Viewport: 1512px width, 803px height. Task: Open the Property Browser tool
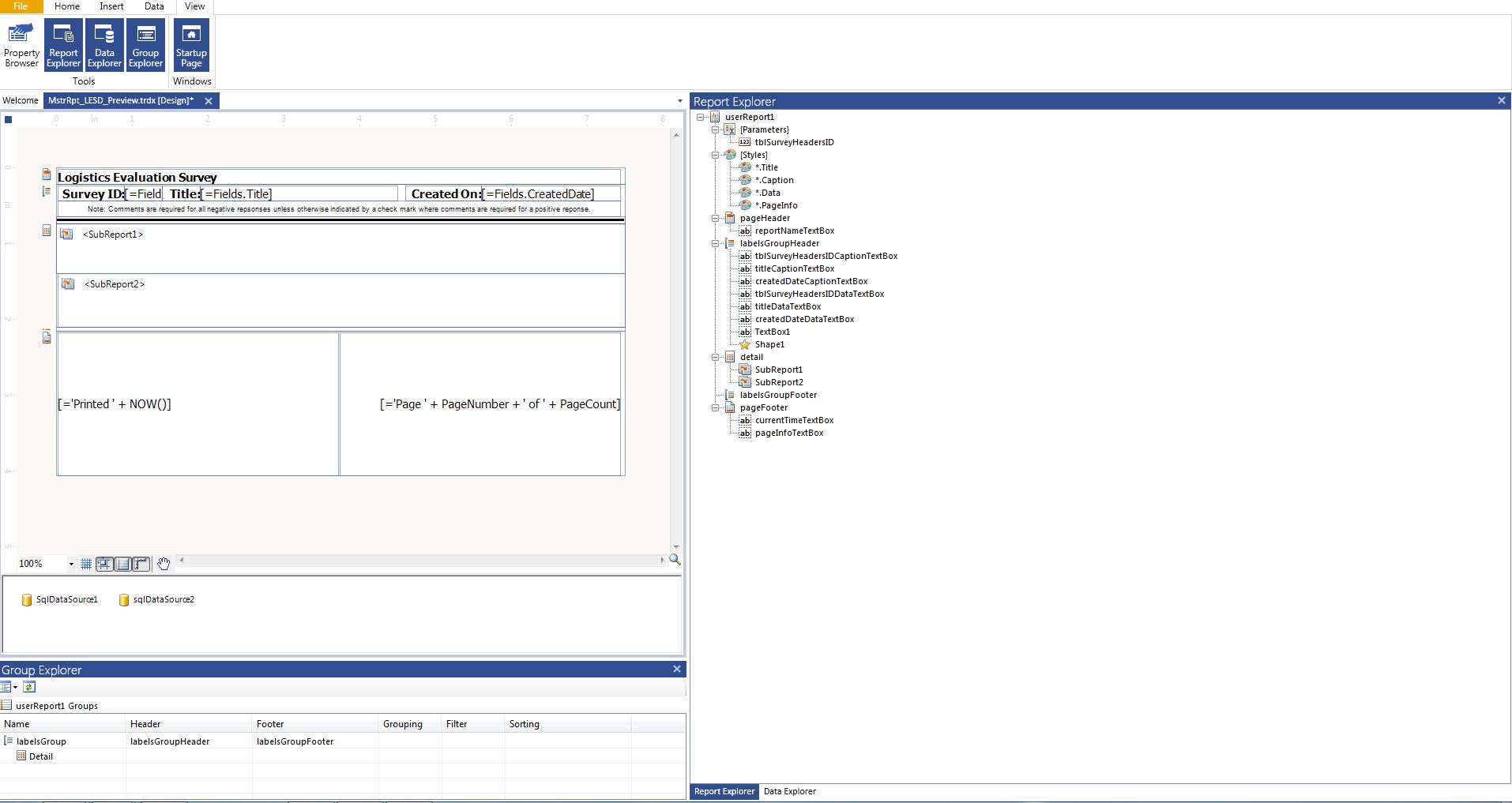pyautogui.click(x=21, y=45)
